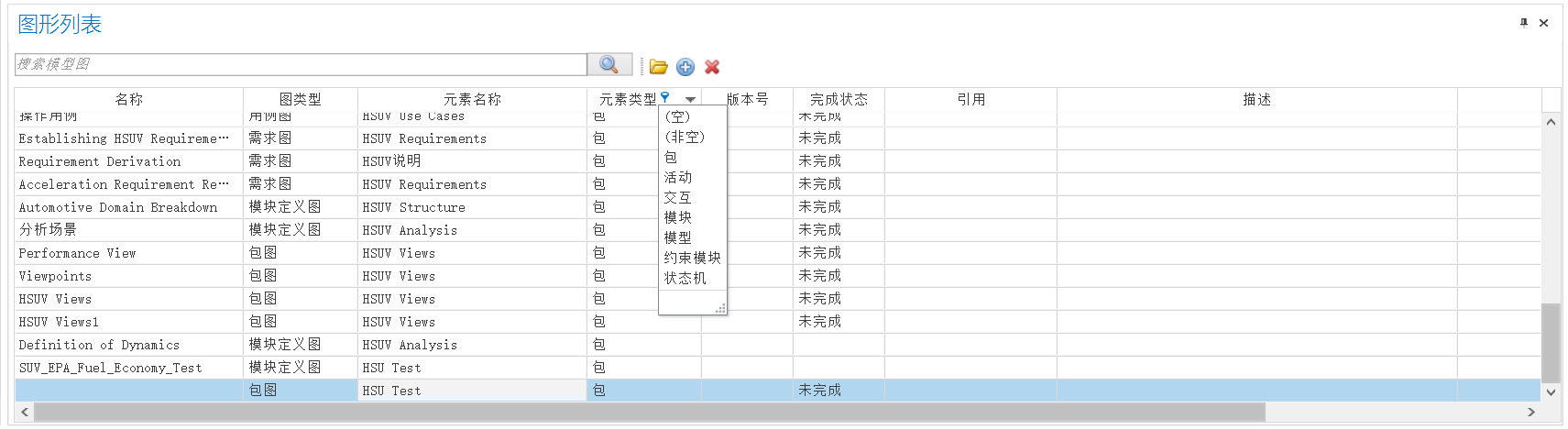Image resolution: width=1568 pixels, height=430 pixels.
Task: Open the 元素类型 column dropdown arrow
Action: tap(690, 99)
